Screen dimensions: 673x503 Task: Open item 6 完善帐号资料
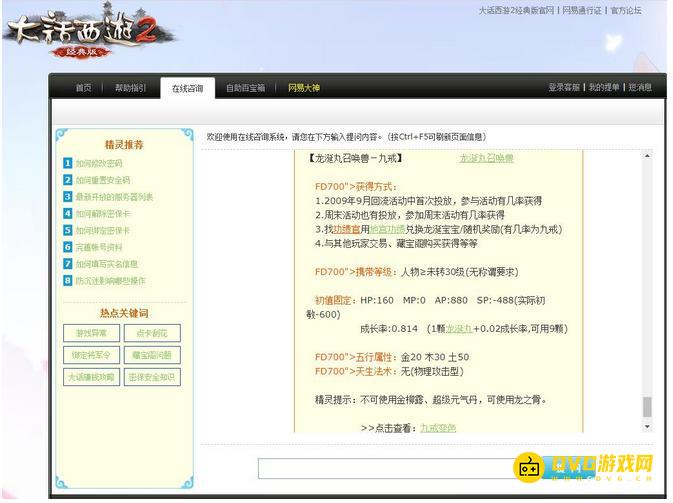click(x=99, y=247)
